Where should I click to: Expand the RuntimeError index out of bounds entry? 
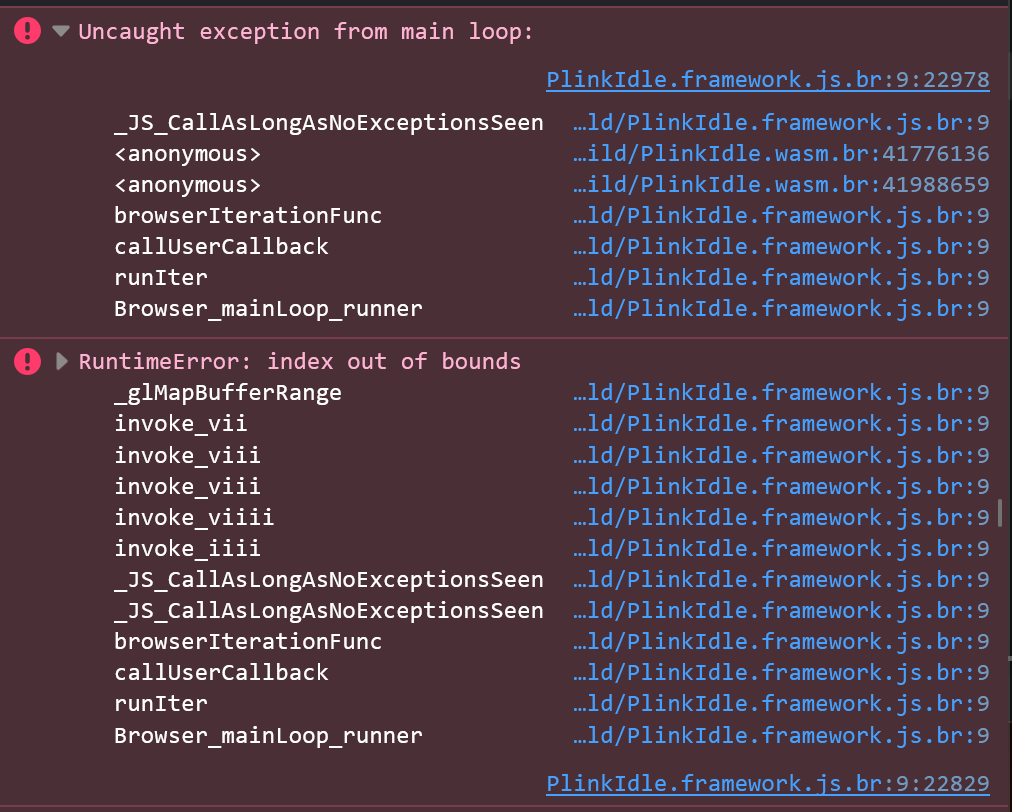coord(61,361)
